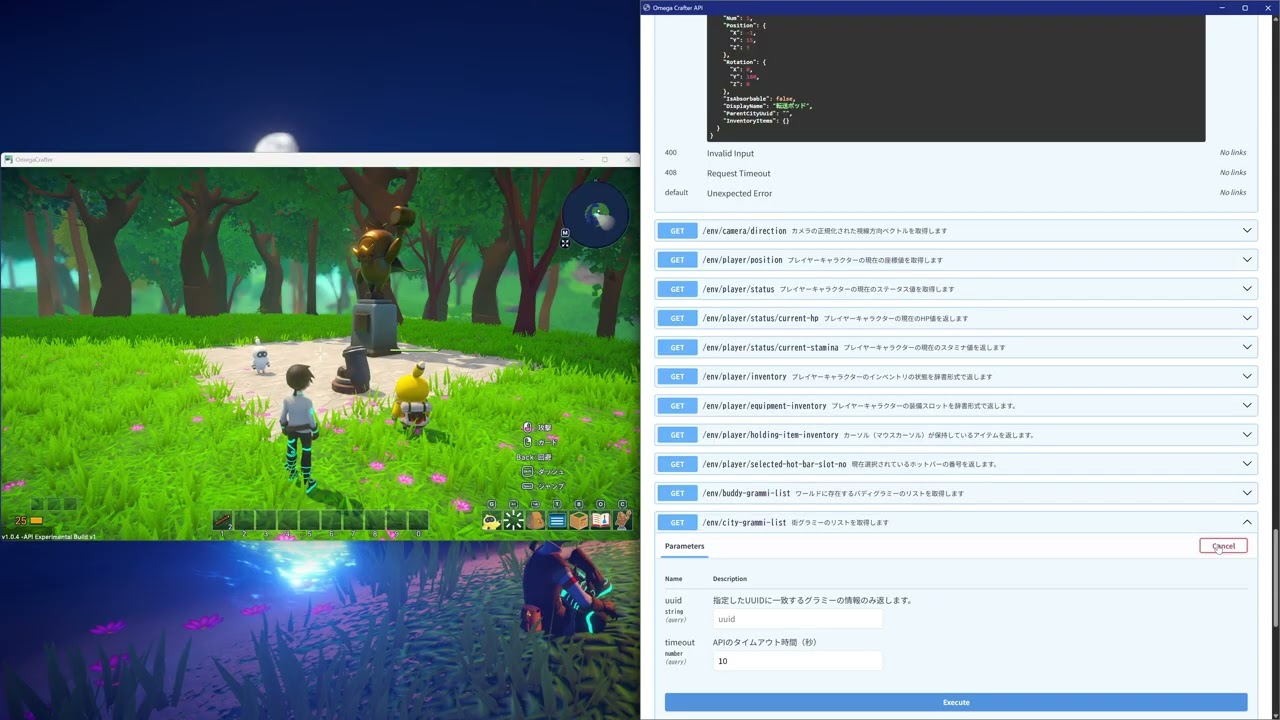
Task: Click the white gear icon in game HUD
Action: [513, 520]
